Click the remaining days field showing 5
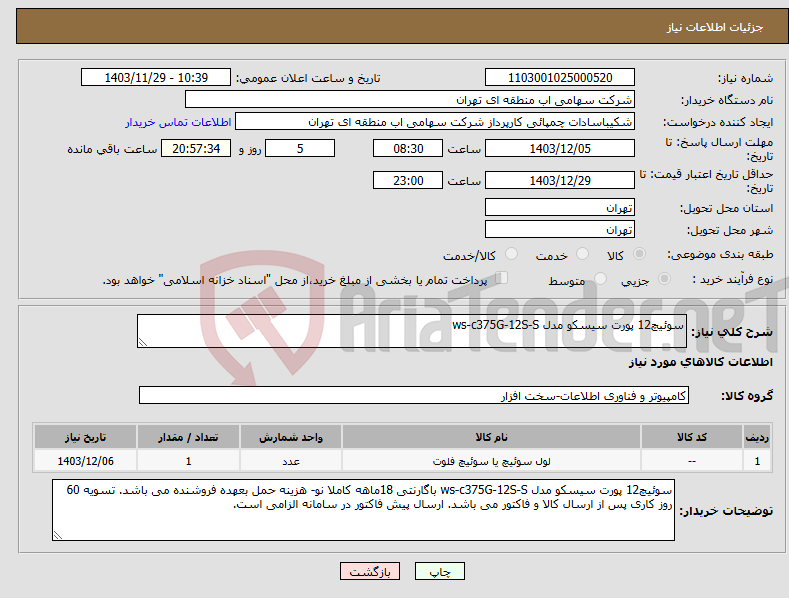 tap(300, 148)
